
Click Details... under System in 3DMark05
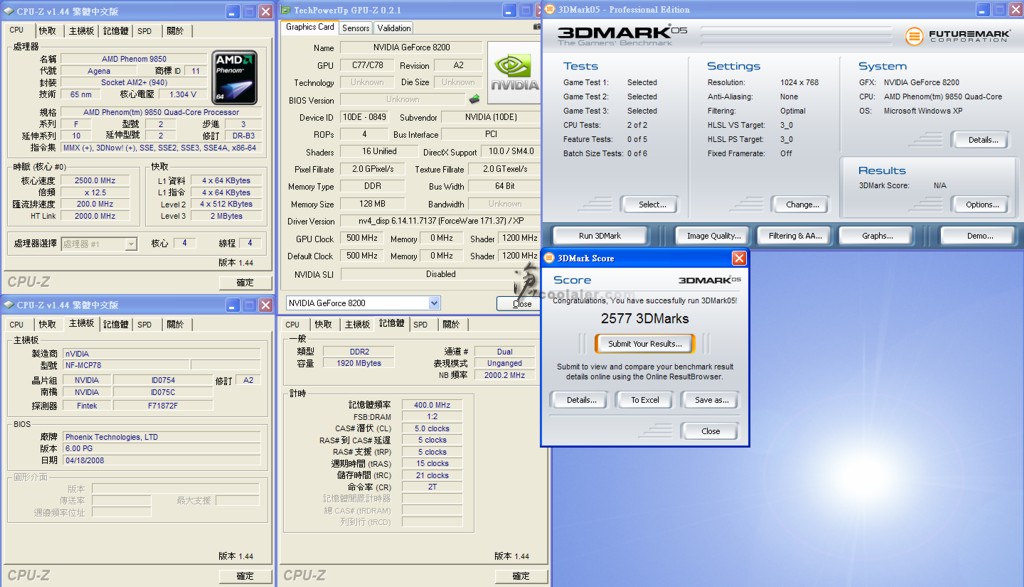point(982,140)
